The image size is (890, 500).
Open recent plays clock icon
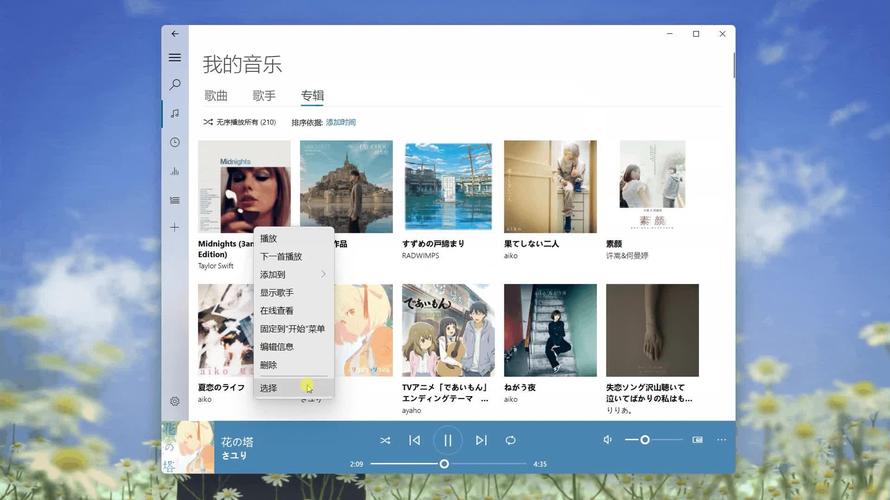(x=175, y=142)
